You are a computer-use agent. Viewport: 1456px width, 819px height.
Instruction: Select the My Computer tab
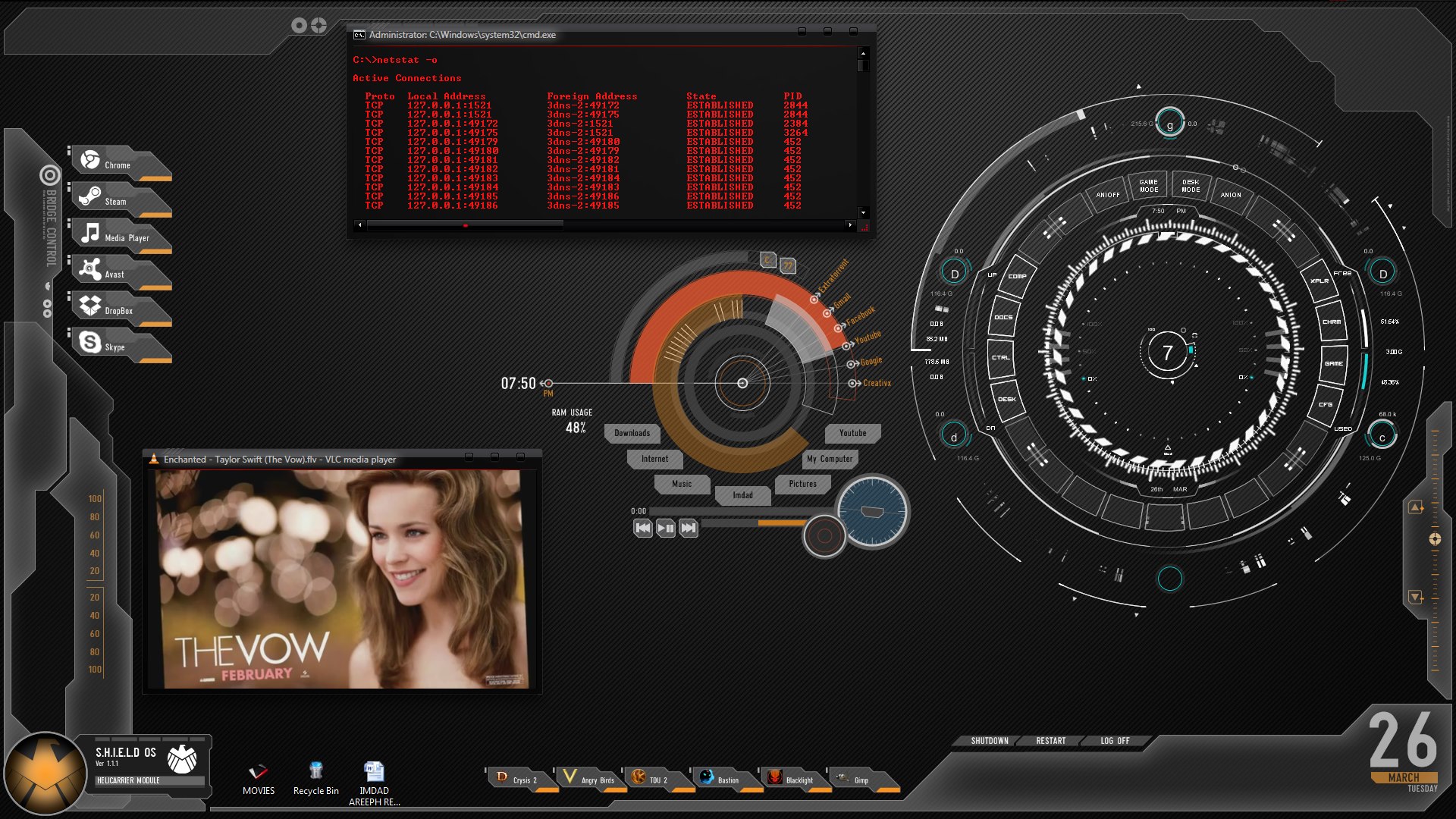click(x=829, y=459)
